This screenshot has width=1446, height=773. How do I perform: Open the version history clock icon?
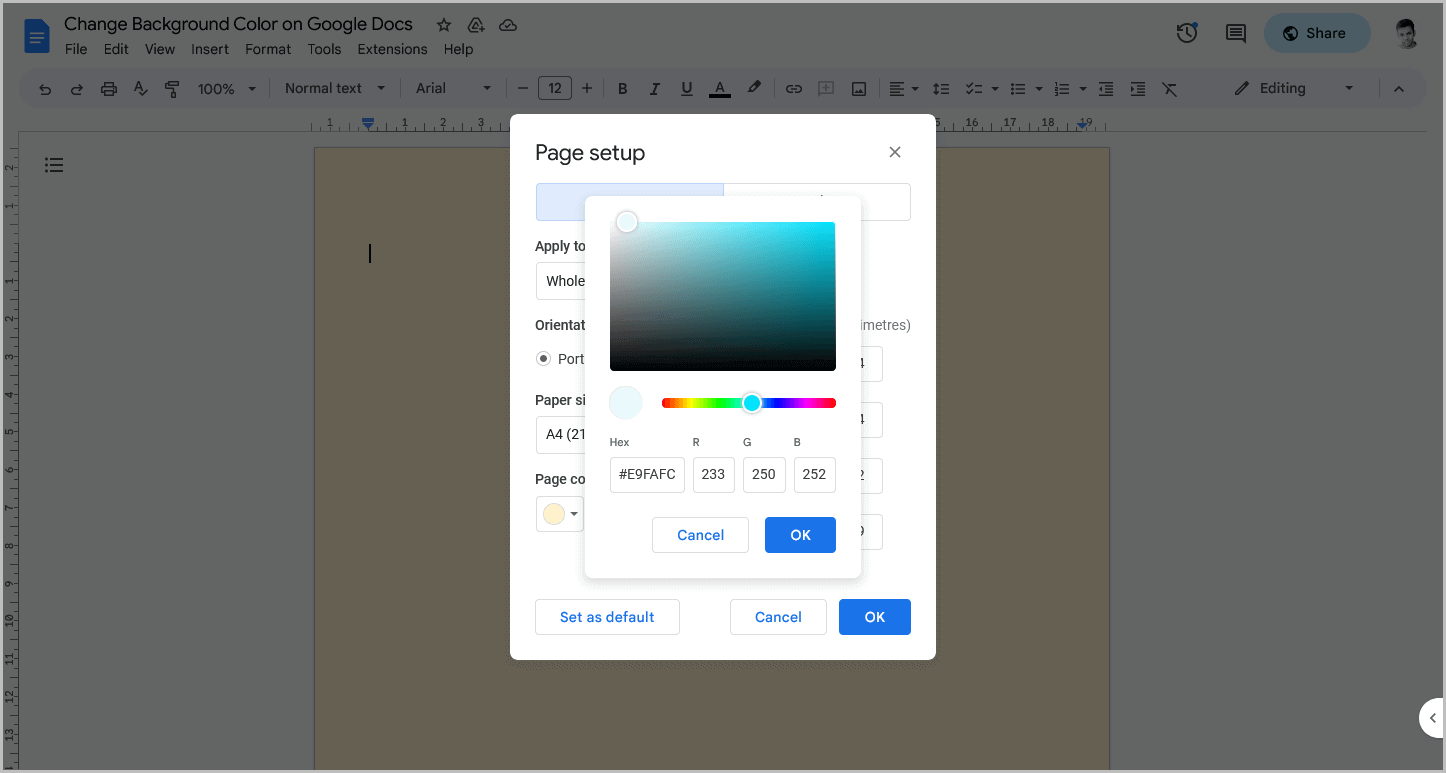pyautogui.click(x=1187, y=33)
